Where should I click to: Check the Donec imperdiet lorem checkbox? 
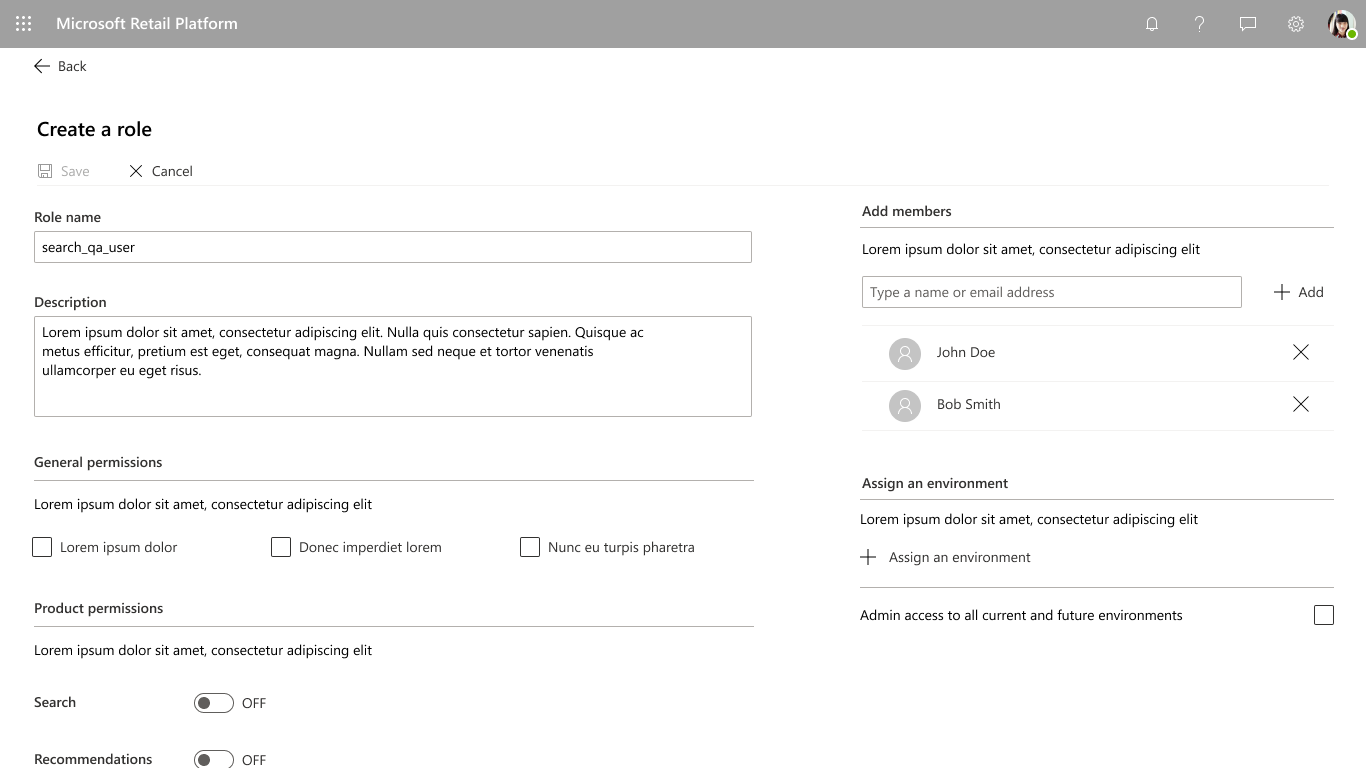(281, 547)
